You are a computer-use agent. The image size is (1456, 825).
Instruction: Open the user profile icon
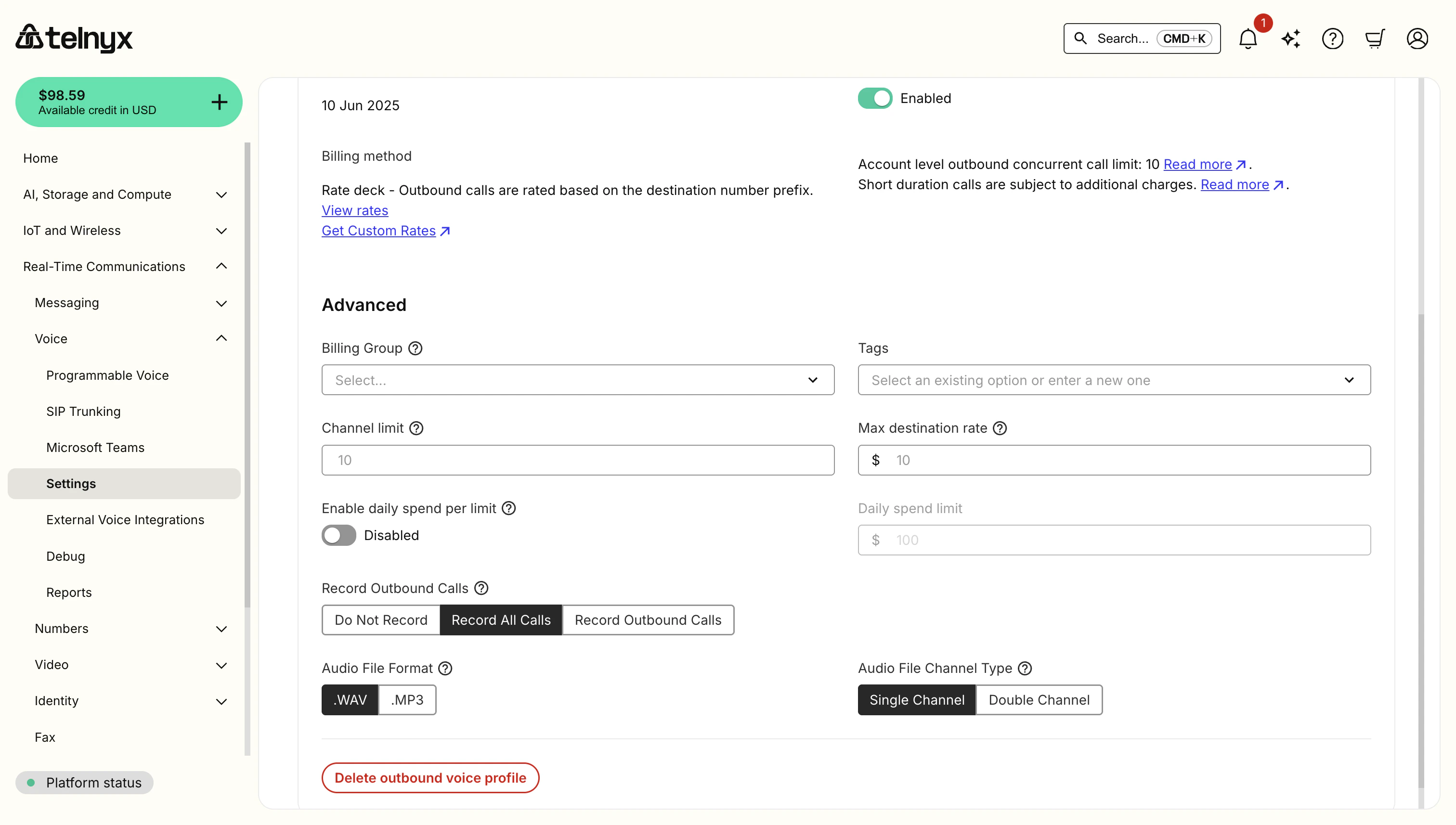tap(1417, 39)
